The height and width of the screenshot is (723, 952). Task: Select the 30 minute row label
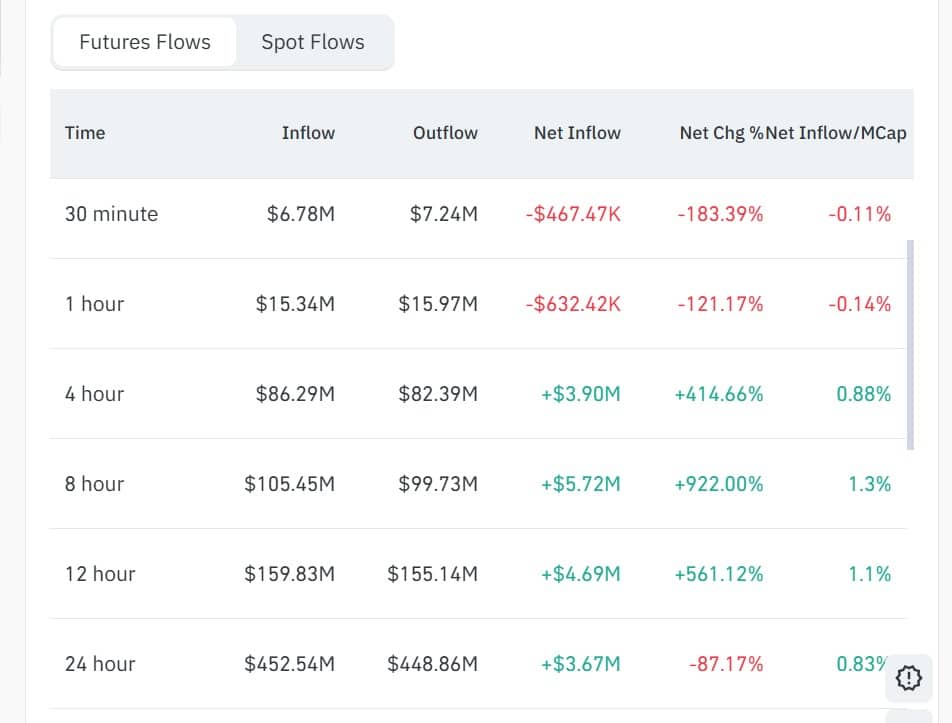point(111,214)
